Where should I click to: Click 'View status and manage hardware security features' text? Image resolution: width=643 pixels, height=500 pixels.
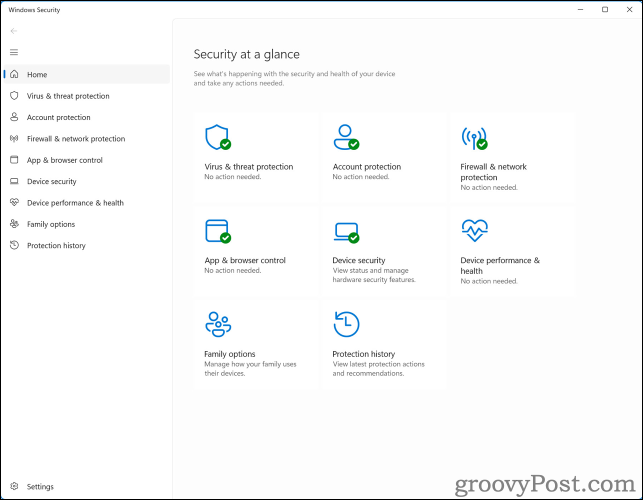[374, 275]
